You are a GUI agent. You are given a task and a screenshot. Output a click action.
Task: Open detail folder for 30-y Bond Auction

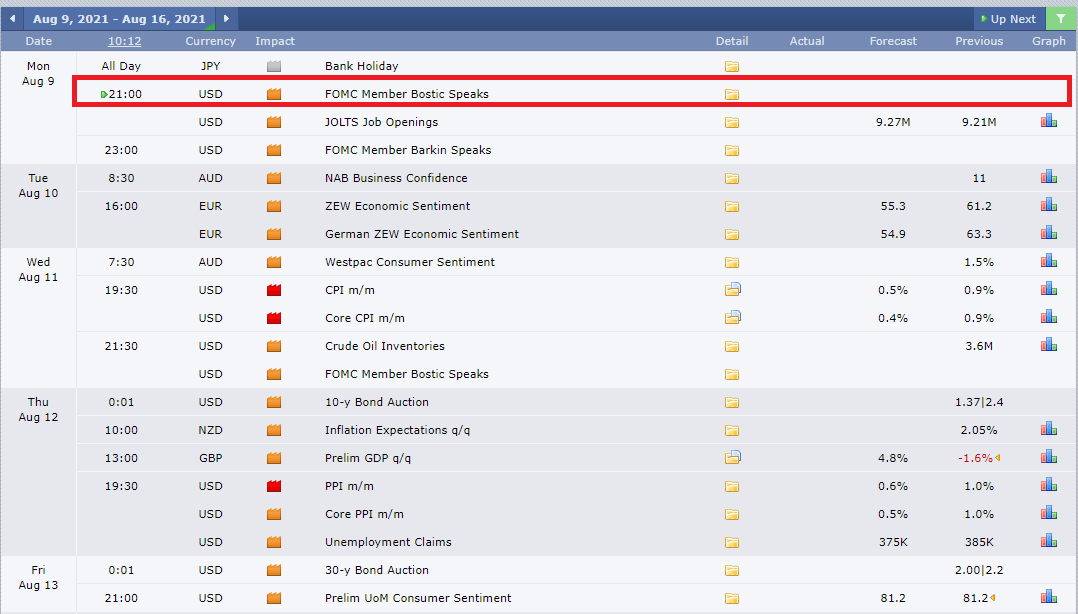tap(732, 571)
